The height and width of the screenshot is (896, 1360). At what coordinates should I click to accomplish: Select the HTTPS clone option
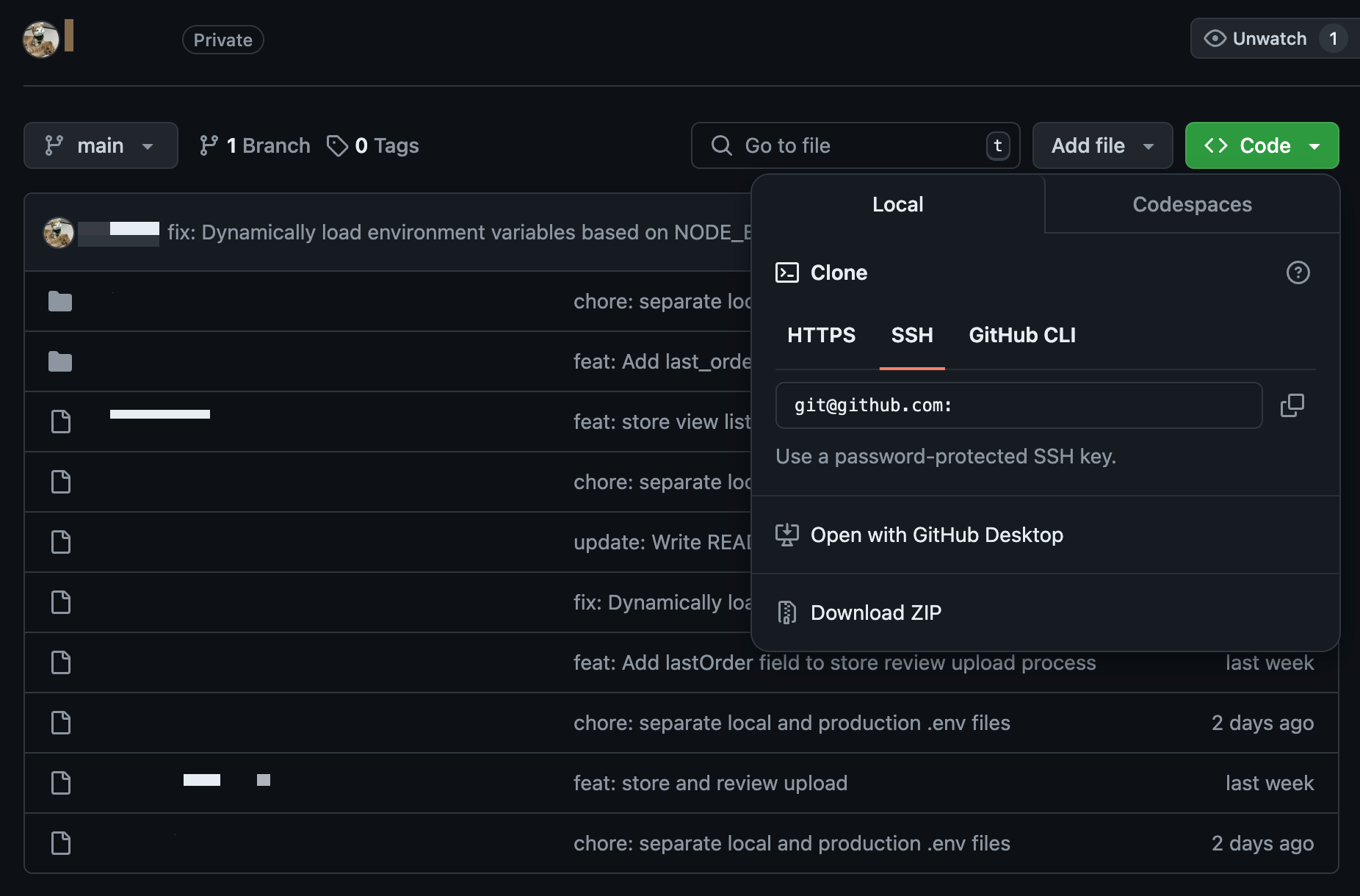click(x=821, y=335)
